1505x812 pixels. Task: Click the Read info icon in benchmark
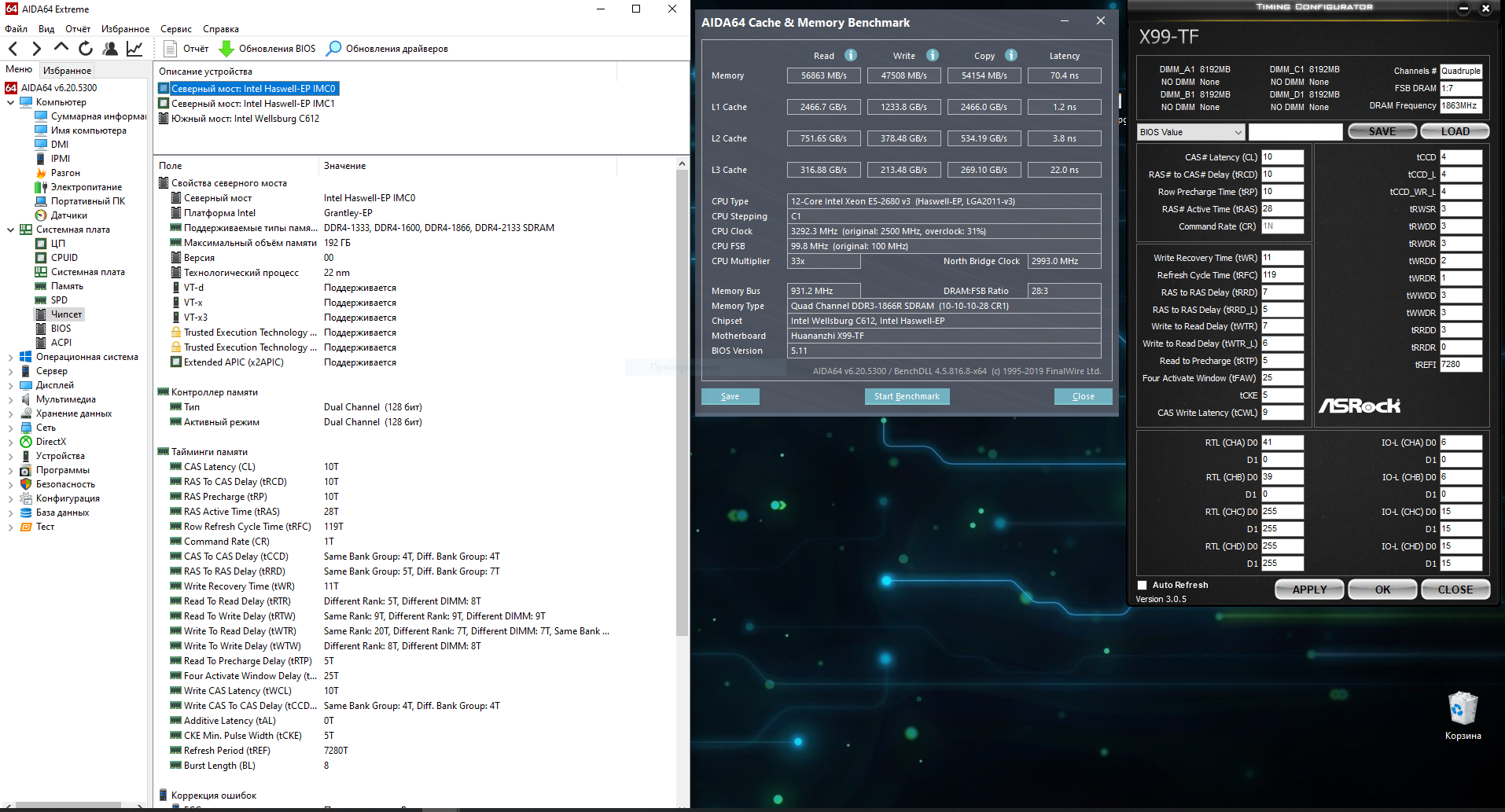pyautogui.click(x=851, y=55)
